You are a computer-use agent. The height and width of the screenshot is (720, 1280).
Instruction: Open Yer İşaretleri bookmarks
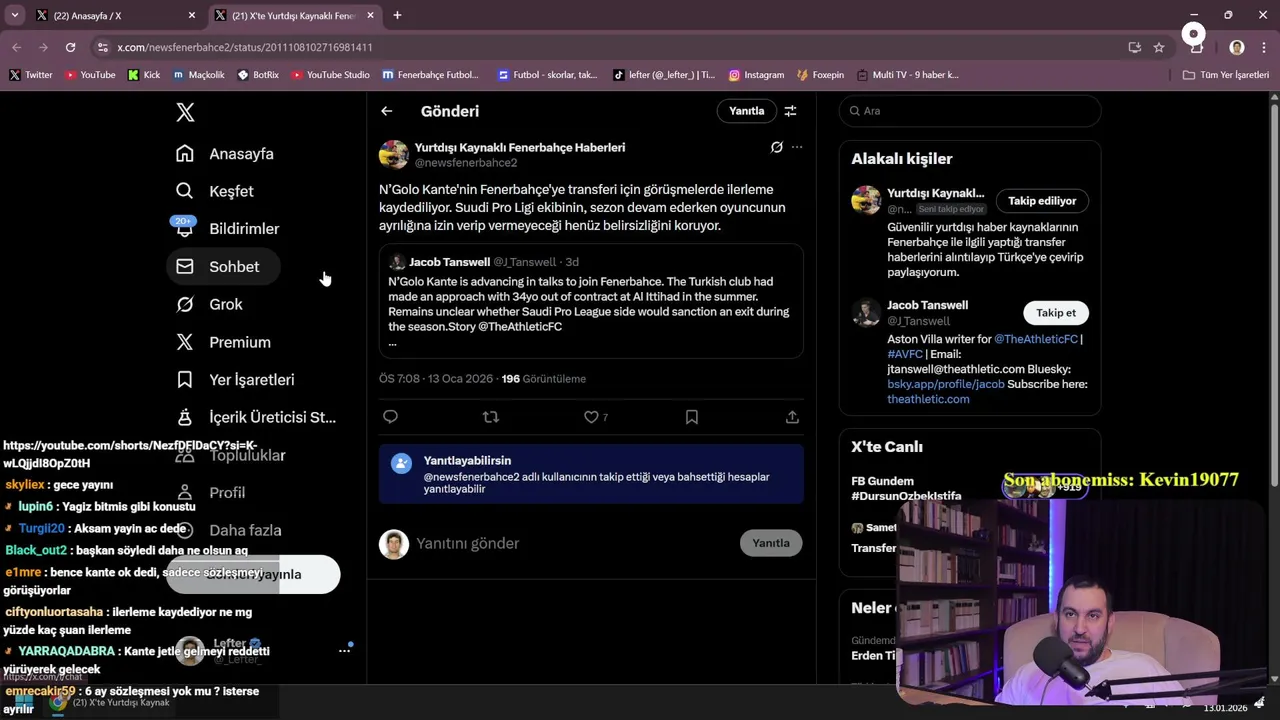(235, 380)
